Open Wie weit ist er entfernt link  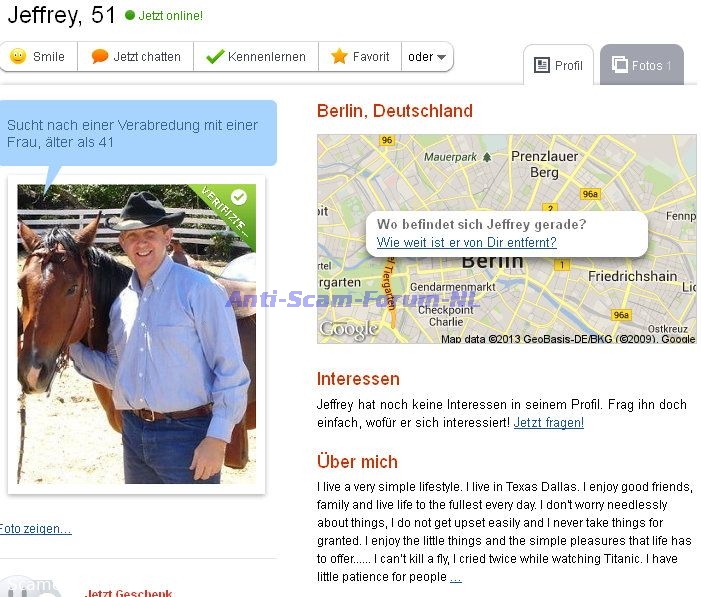[466, 242]
